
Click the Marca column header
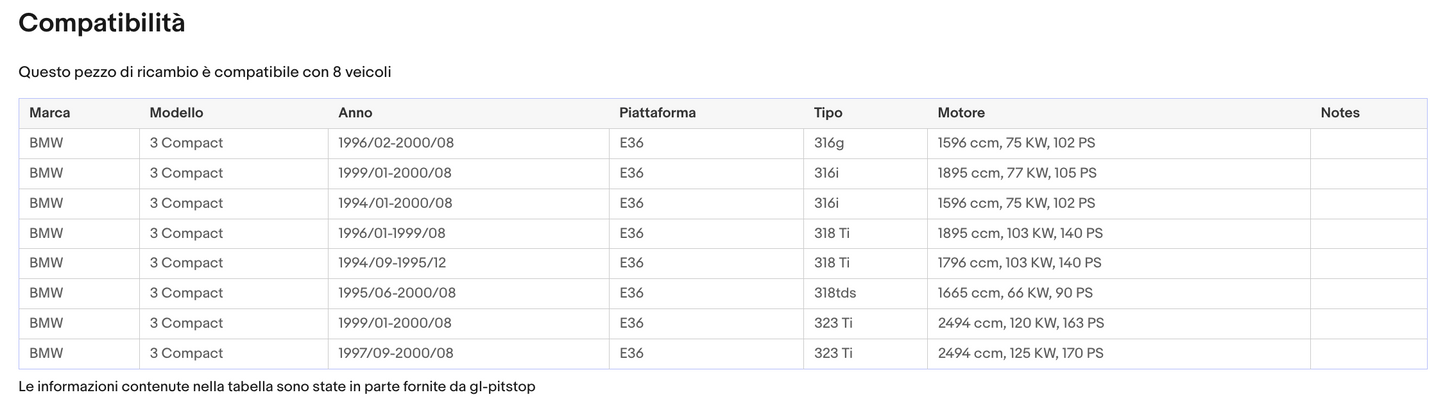tap(50, 113)
